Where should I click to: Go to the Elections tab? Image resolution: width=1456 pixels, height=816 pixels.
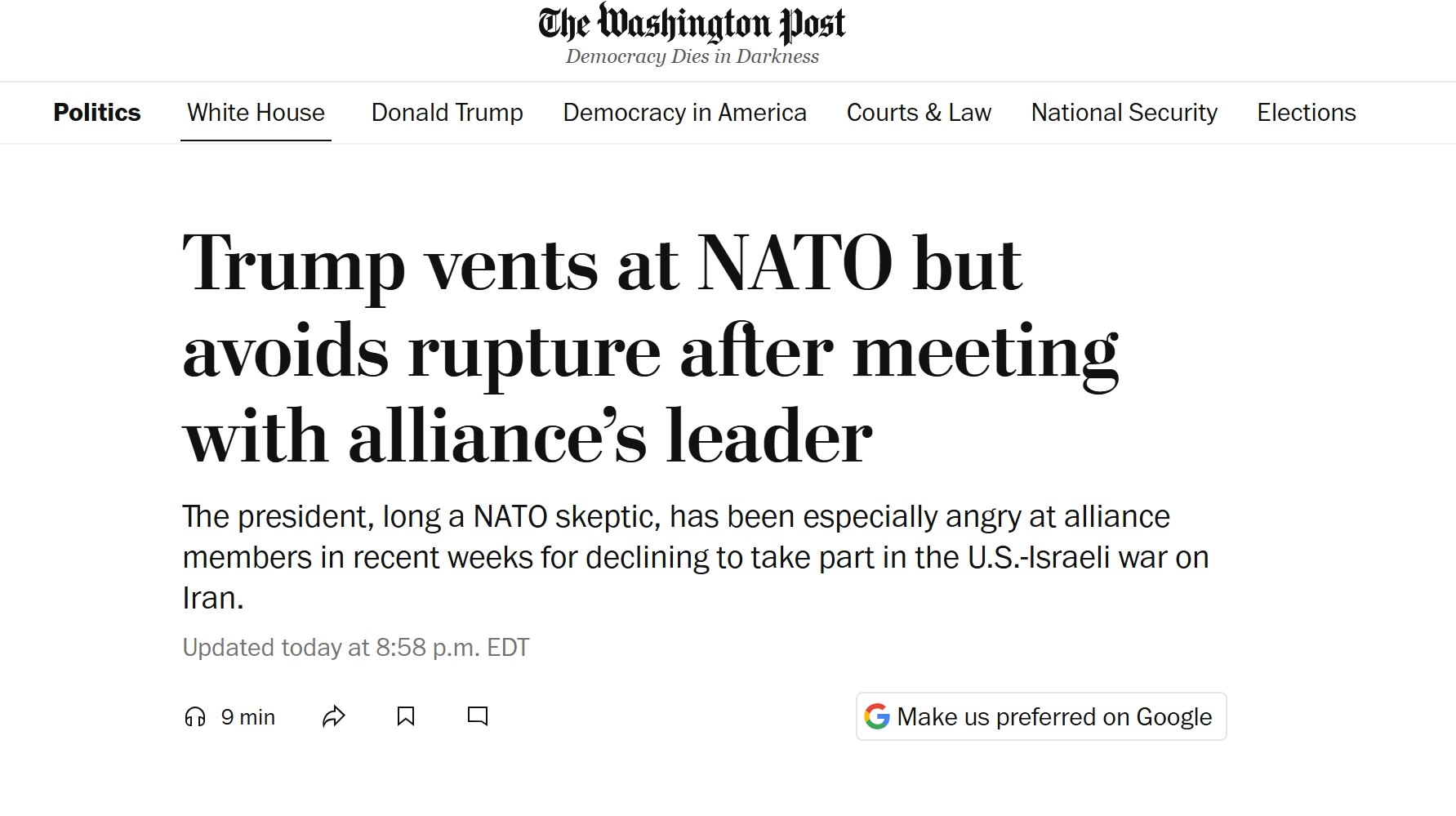click(1306, 113)
